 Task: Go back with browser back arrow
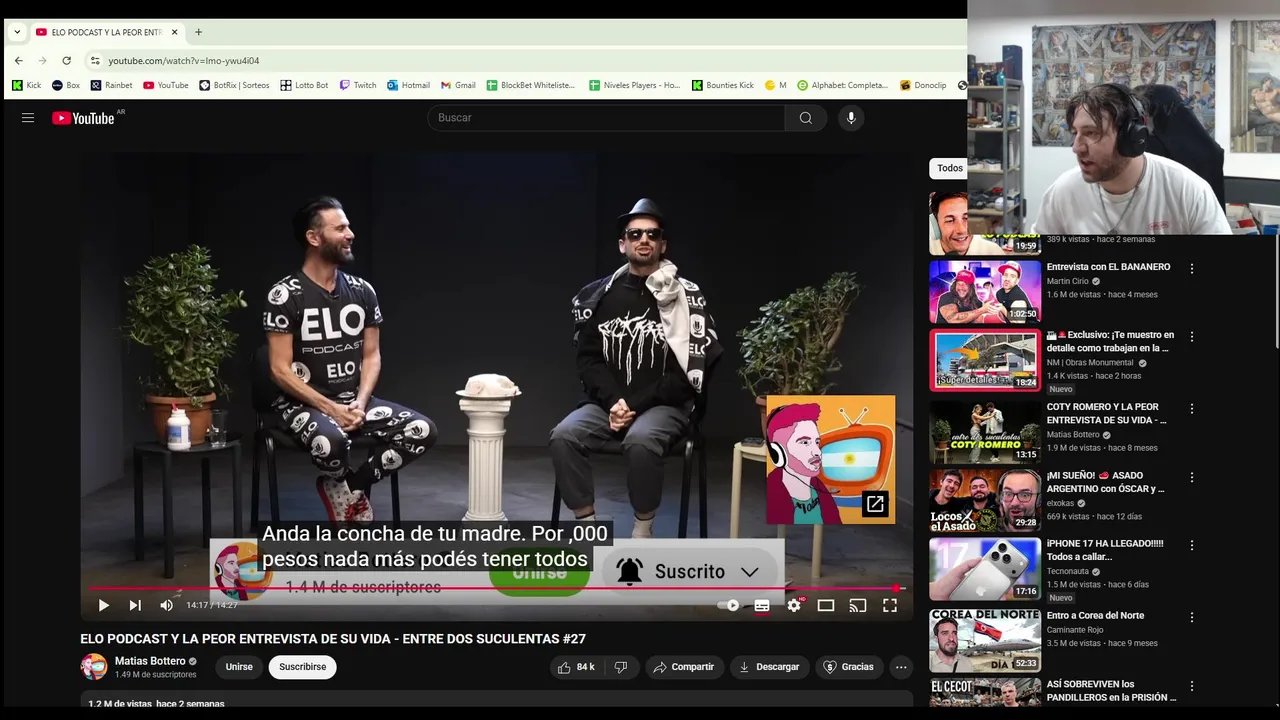(18, 61)
